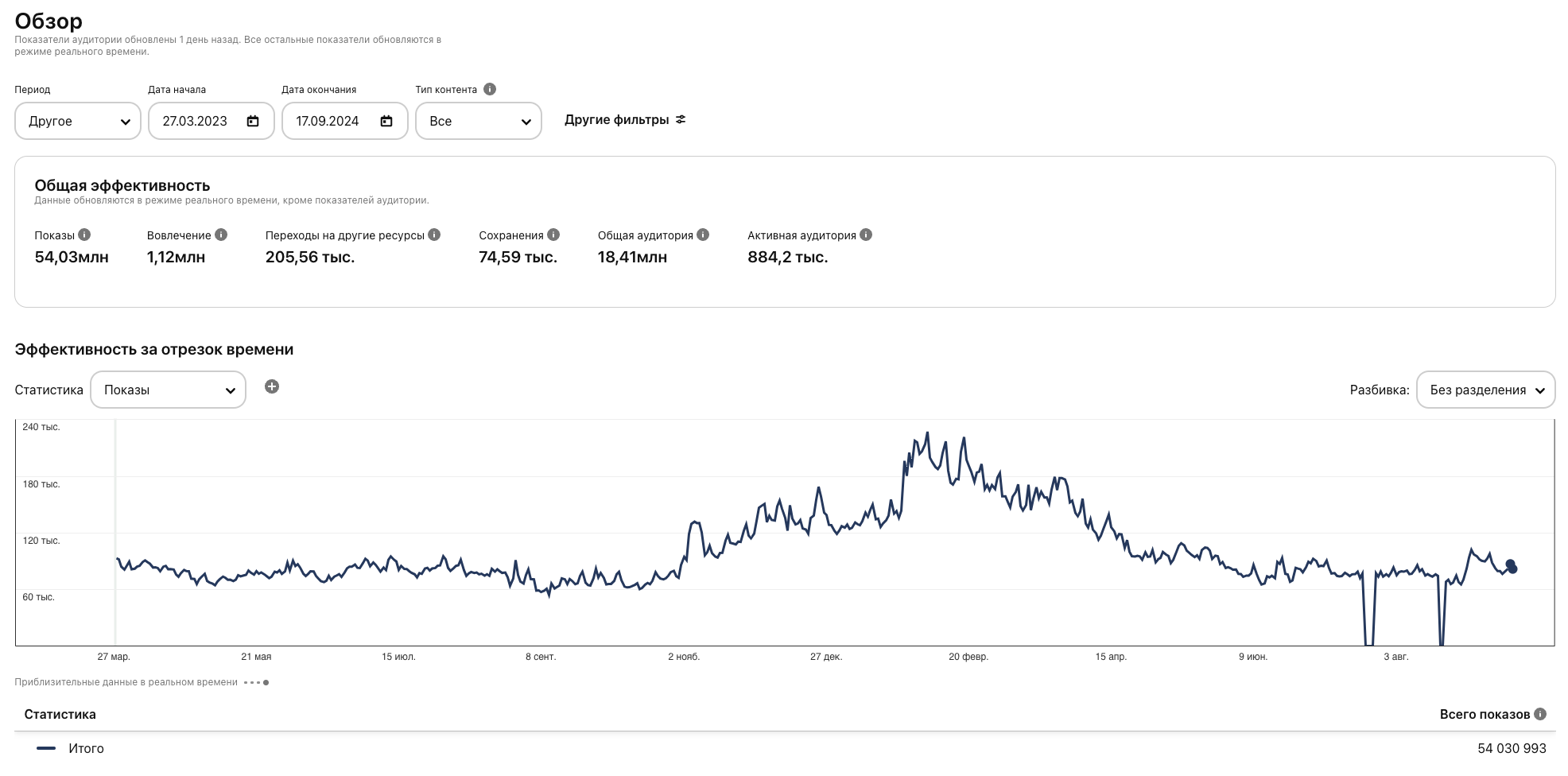Click info icon beside Переходы на другие ресурсы
1568x776 pixels.
click(434, 235)
